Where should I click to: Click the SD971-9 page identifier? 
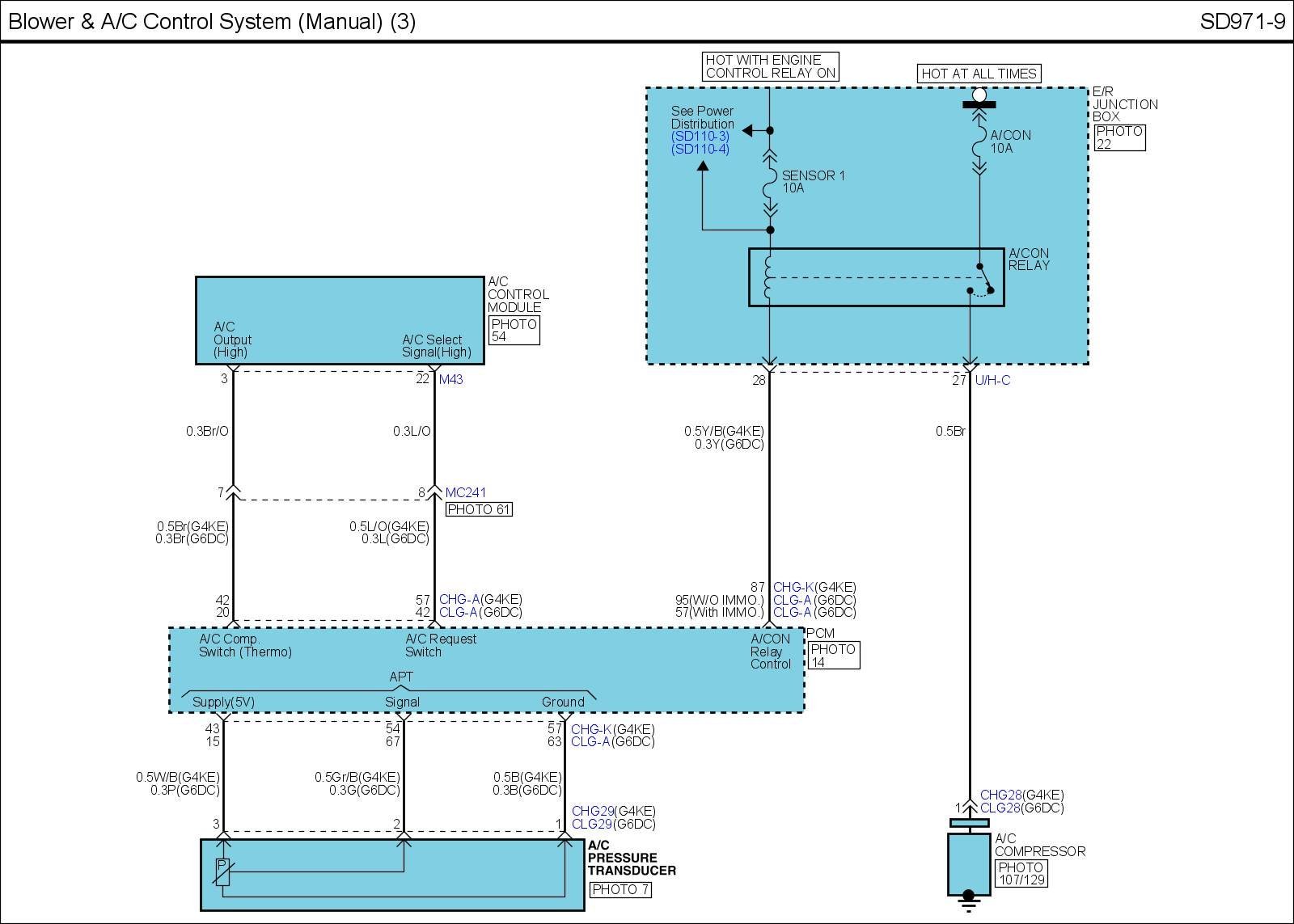point(1241,21)
